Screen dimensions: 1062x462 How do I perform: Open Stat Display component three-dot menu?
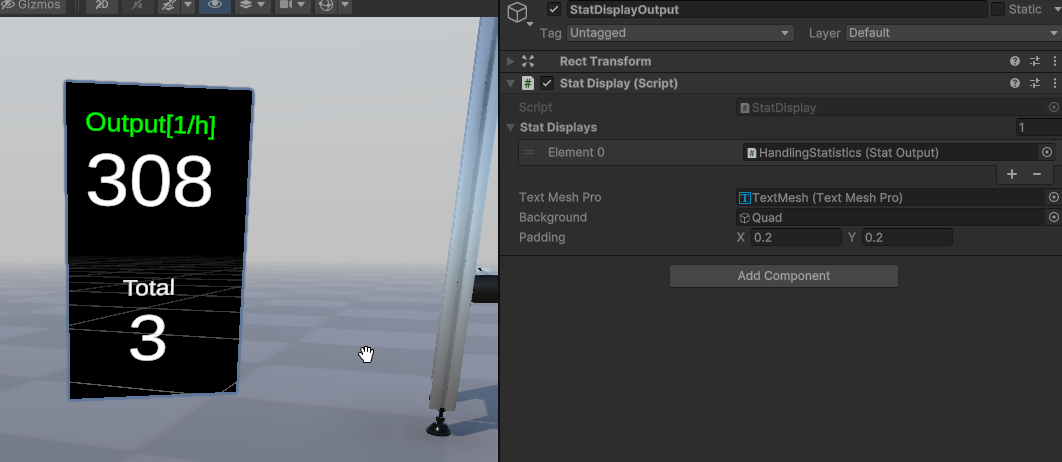1054,84
